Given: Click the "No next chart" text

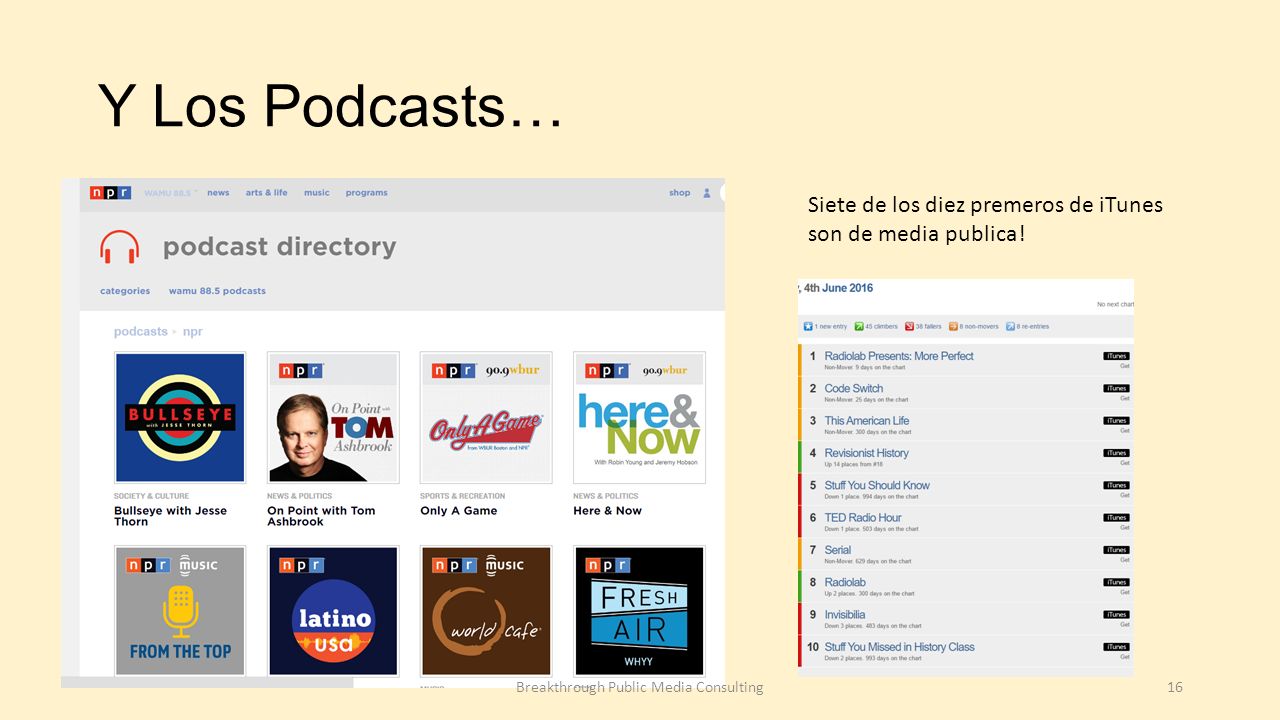Looking at the screenshot, I should pos(1115,304).
